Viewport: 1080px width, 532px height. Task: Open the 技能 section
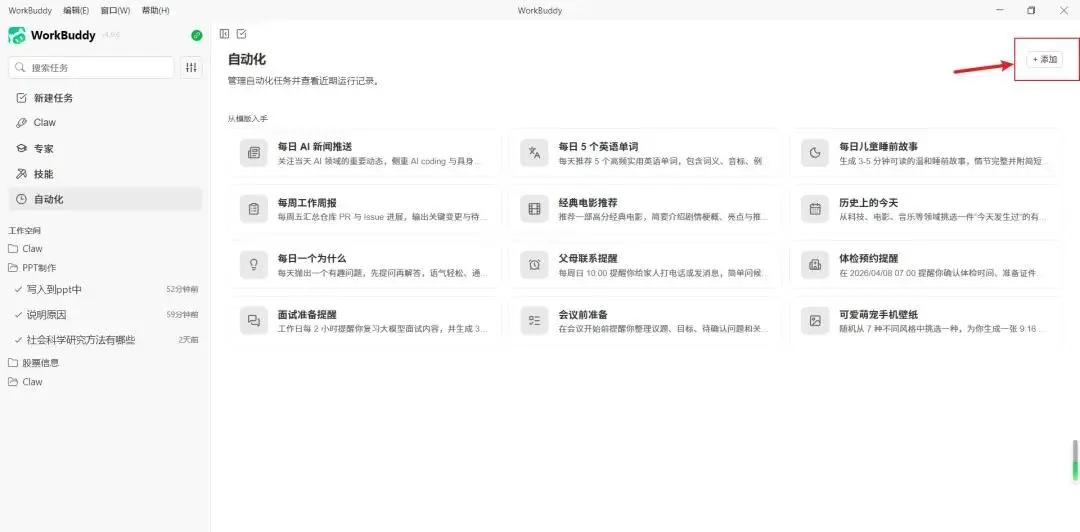(x=105, y=174)
